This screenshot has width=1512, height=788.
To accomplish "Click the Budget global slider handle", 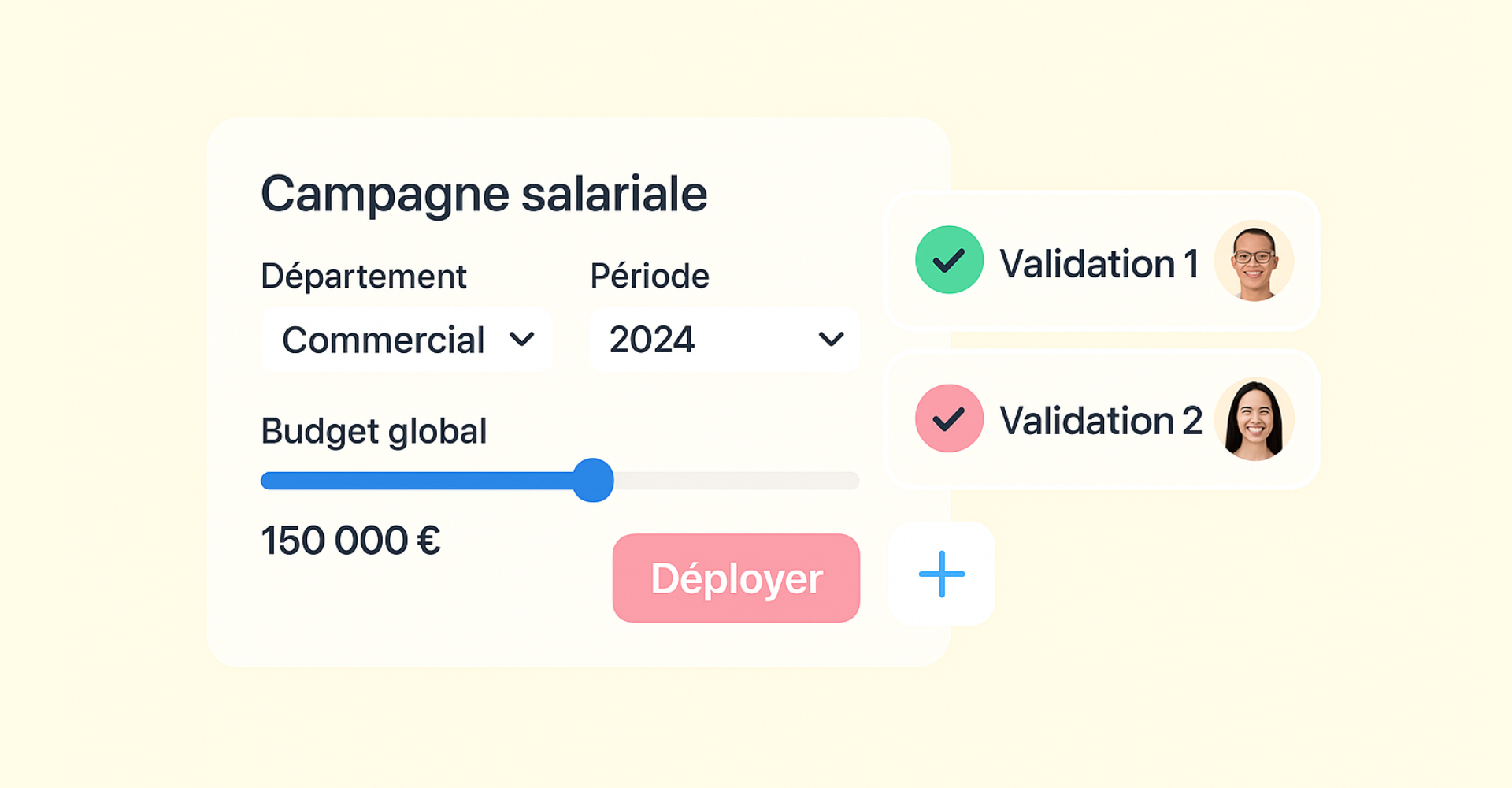I will pyautogui.click(x=593, y=480).
